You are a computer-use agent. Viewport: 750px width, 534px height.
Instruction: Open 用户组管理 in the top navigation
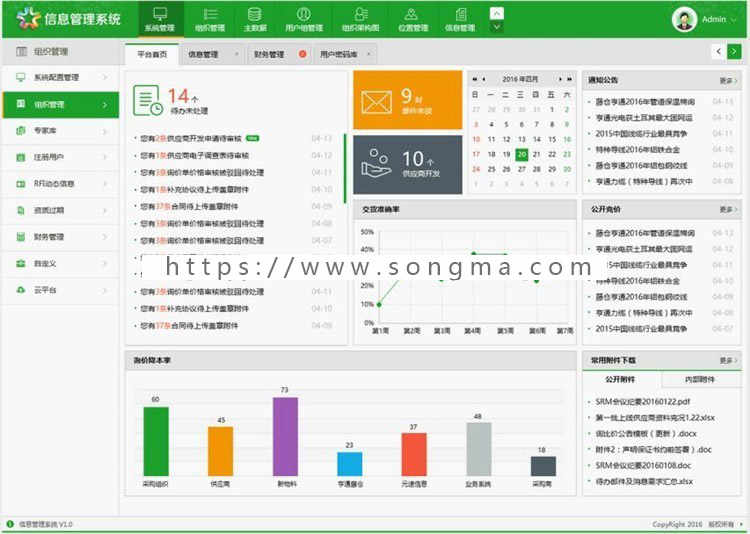304,20
